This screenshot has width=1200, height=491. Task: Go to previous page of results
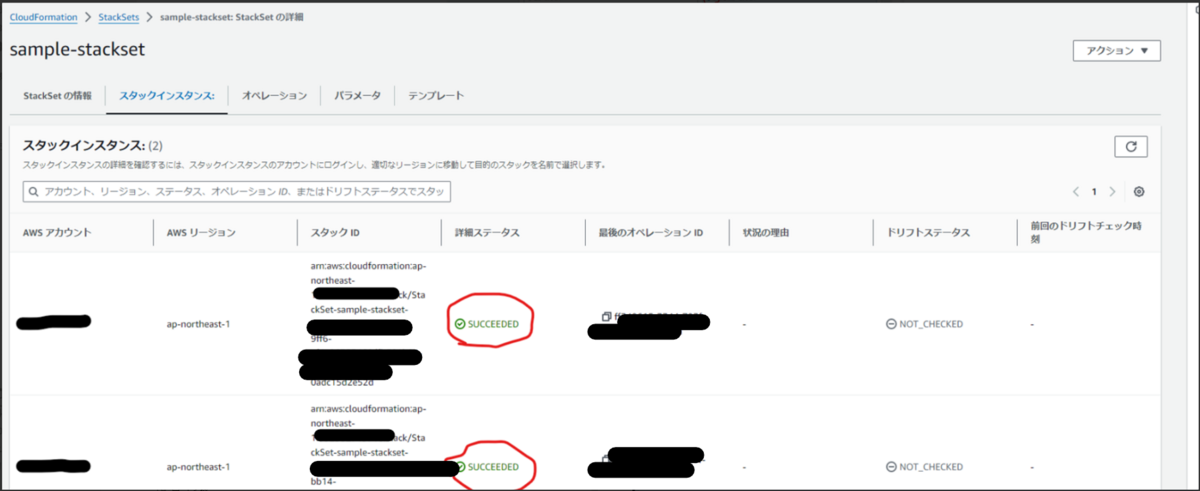tap(1076, 191)
